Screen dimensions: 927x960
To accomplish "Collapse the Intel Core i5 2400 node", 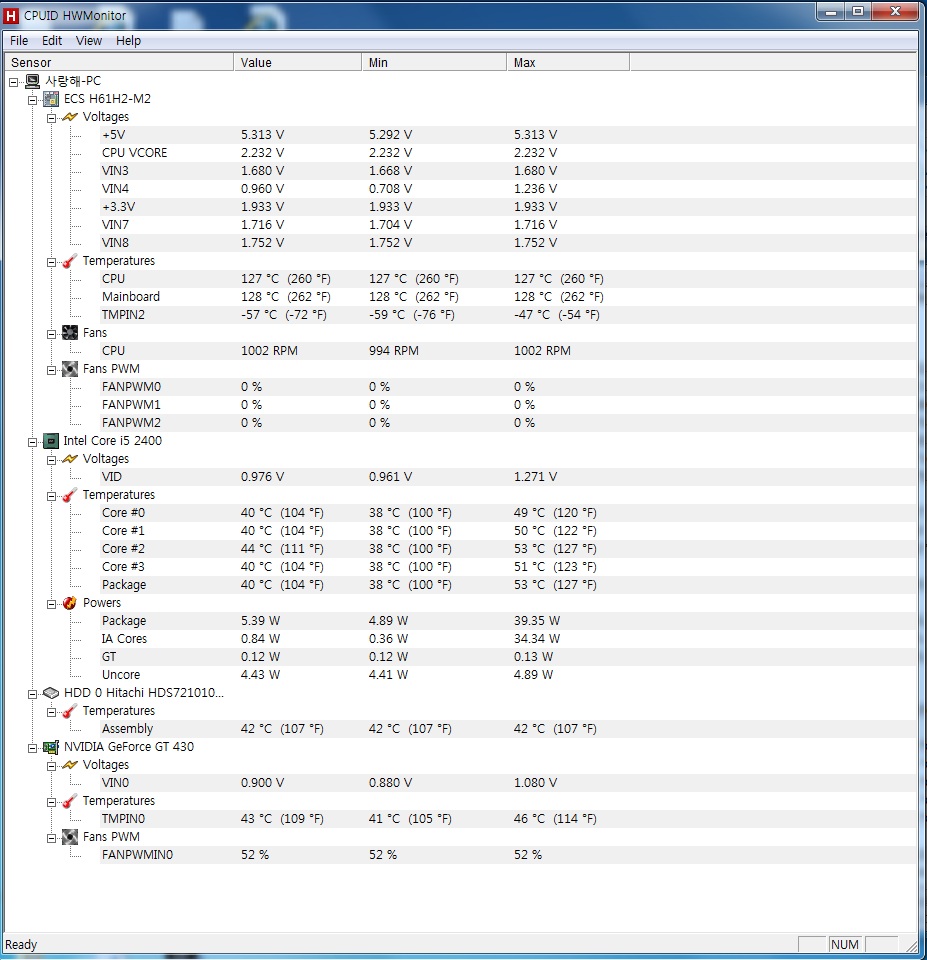I will tap(32, 442).
